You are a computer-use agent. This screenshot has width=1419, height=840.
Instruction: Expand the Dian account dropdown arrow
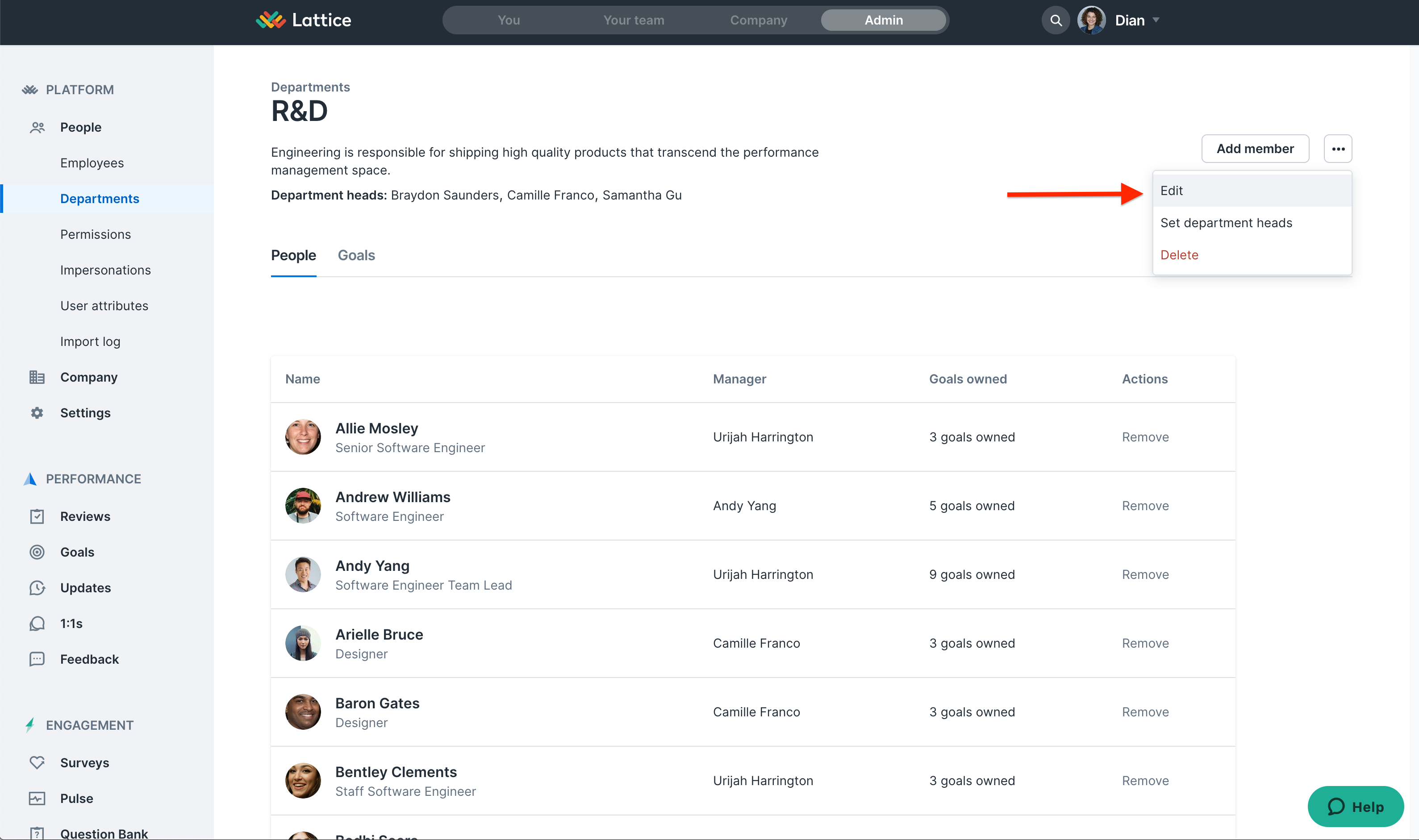click(x=1156, y=20)
